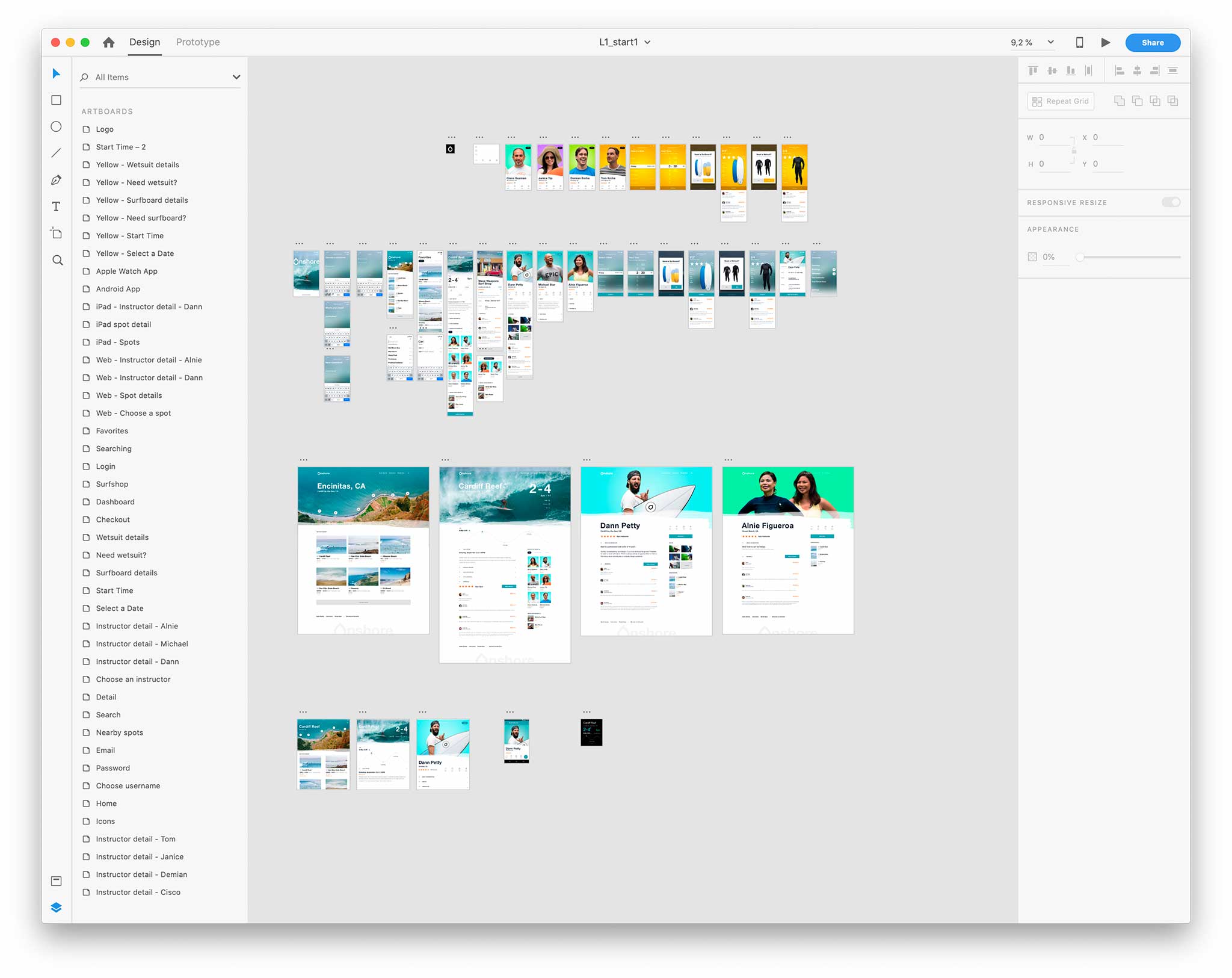The image size is (1232, 978).
Task: Select the Zoom magnifier tool
Action: (x=57, y=260)
